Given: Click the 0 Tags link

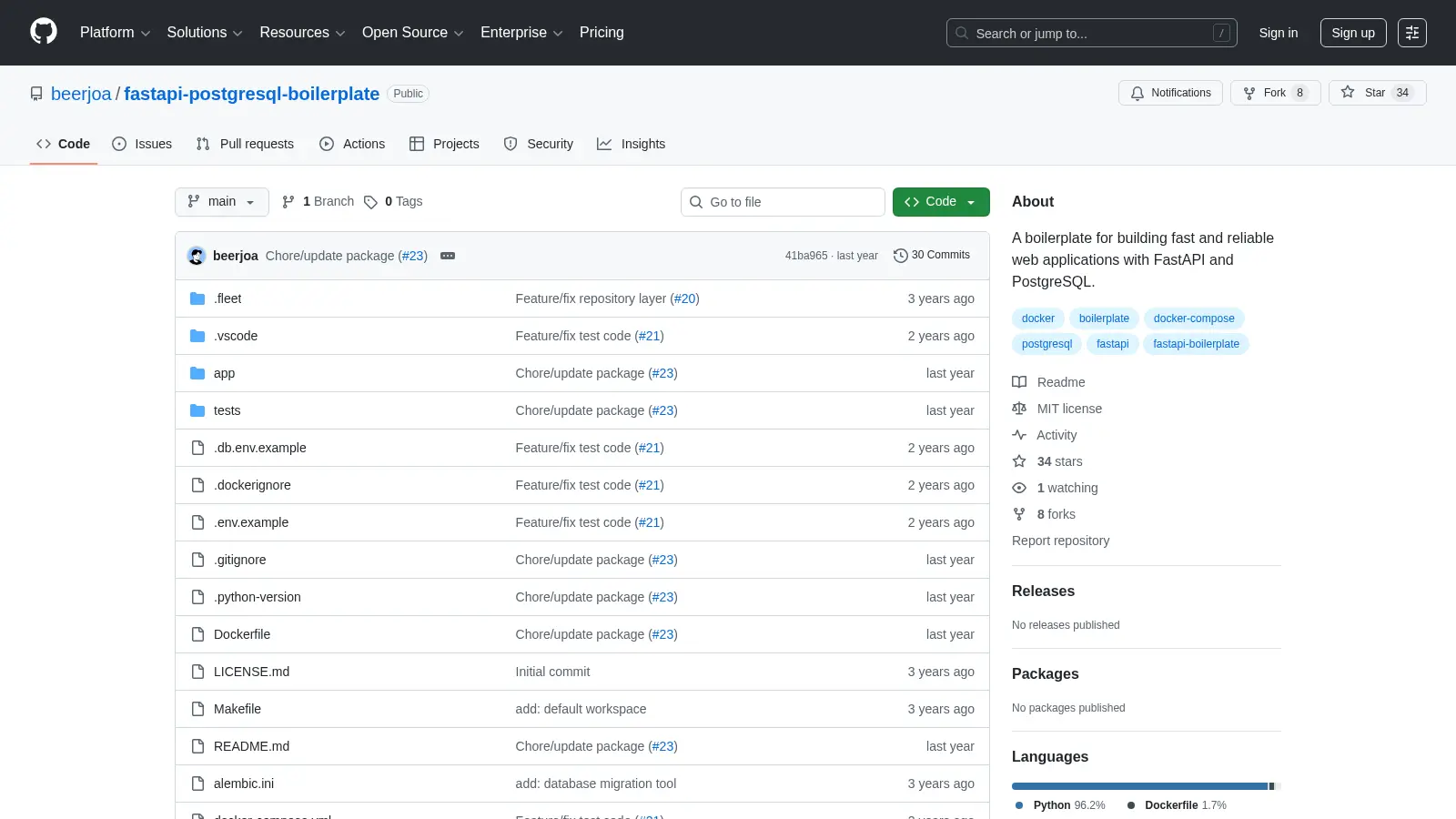Looking at the screenshot, I should coord(393,201).
